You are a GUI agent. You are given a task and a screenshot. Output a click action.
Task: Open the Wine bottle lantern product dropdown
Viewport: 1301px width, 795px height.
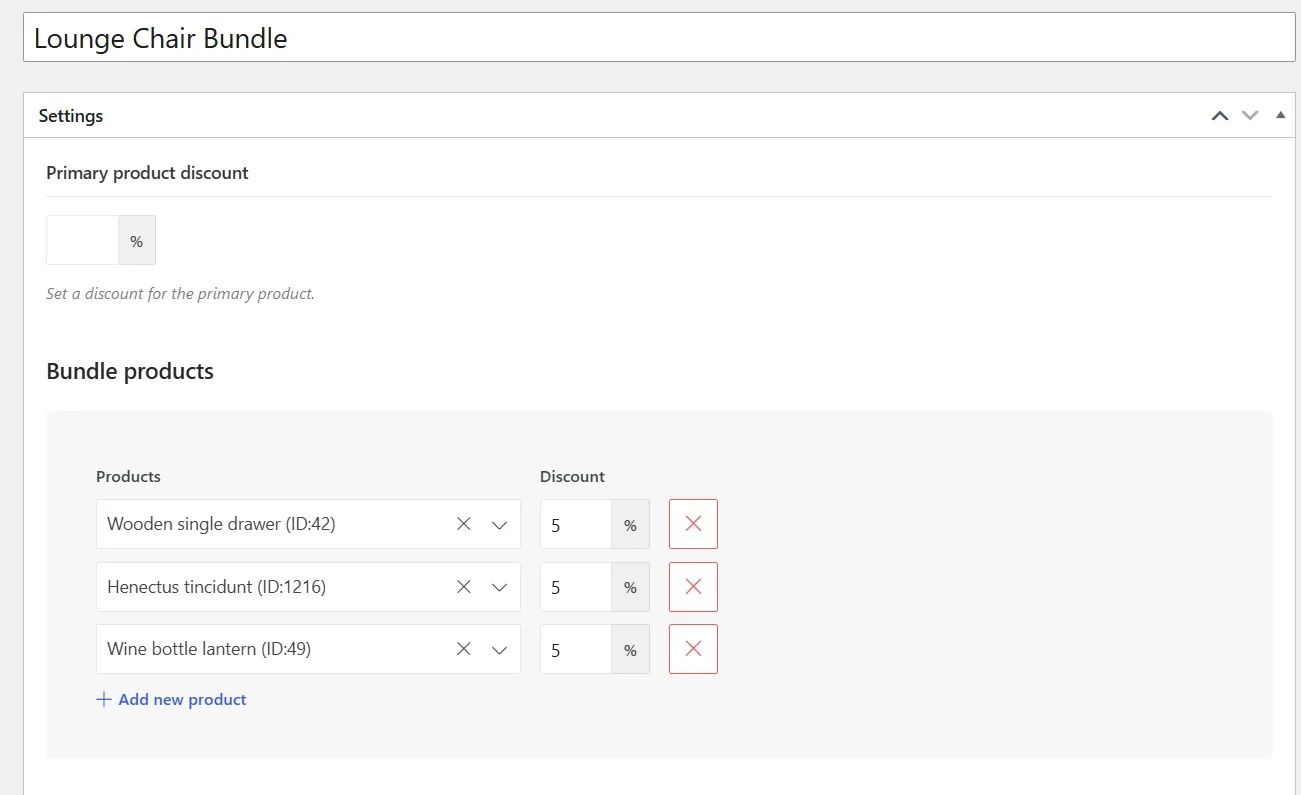500,649
